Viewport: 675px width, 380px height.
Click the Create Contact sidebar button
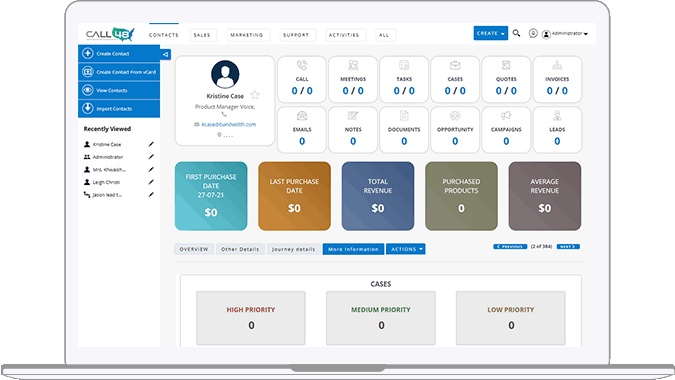(119, 53)
